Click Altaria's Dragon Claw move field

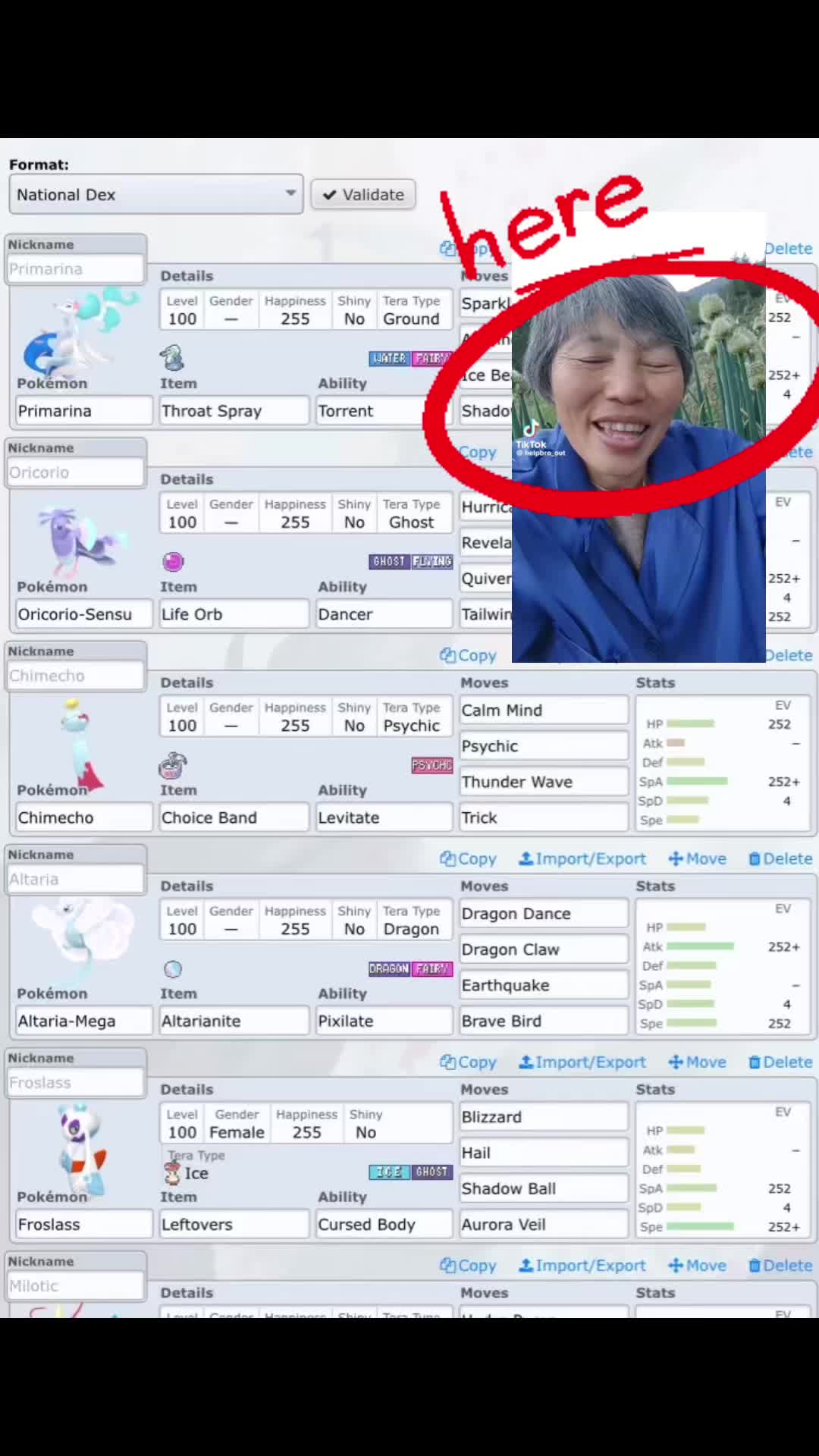pyautogui.click(x=544, y=949)
